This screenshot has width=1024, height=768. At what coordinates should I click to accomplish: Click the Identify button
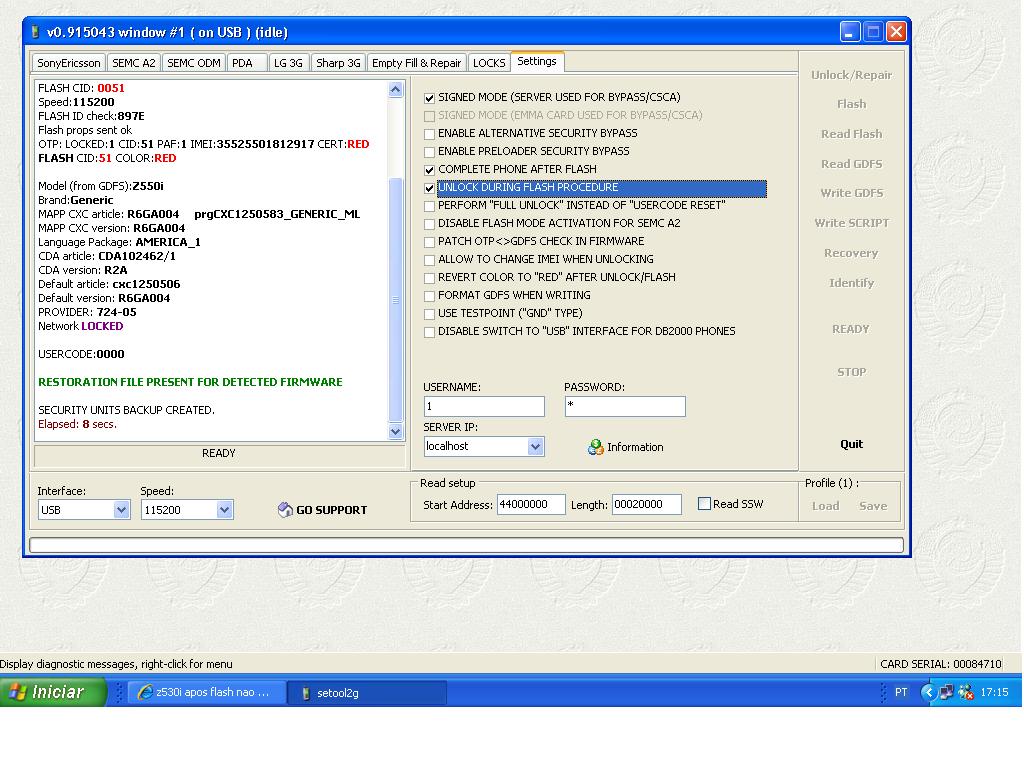tap(851, 283)
